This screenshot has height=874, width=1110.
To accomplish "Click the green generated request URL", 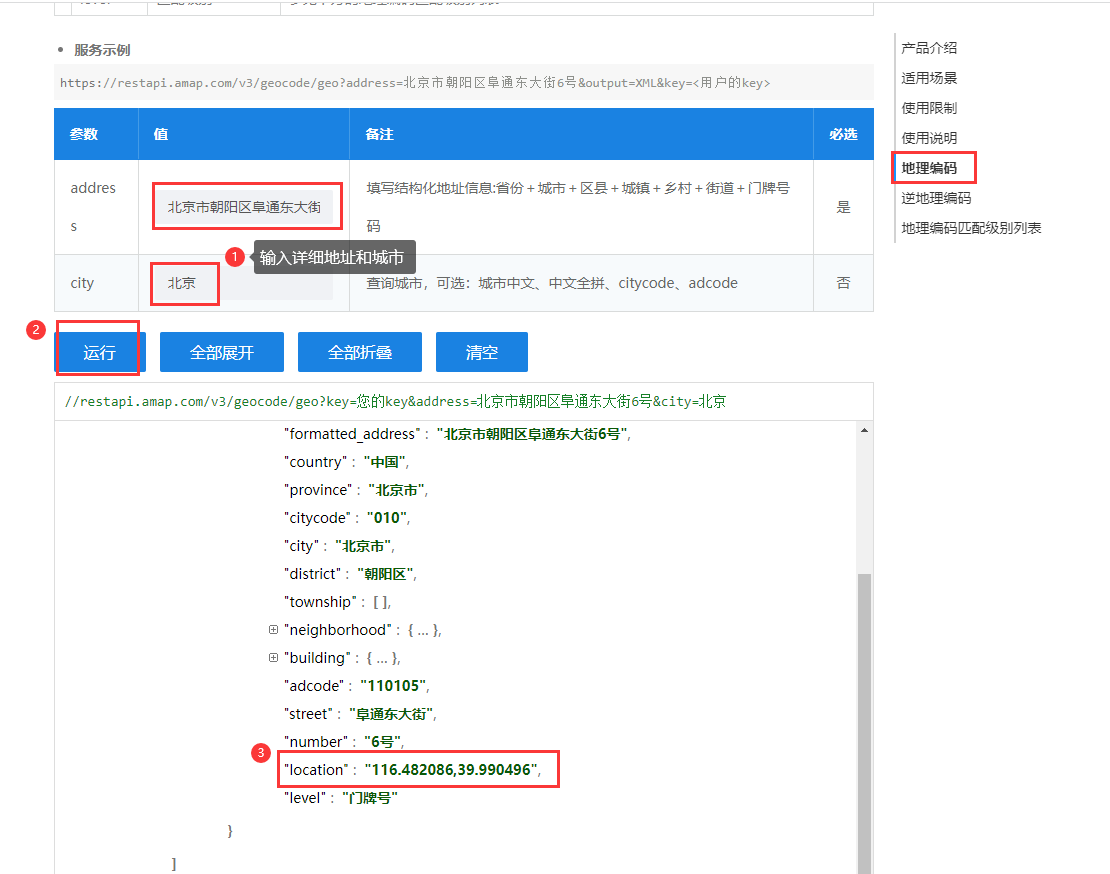I will pyautogui.click(x=395, y=401).
